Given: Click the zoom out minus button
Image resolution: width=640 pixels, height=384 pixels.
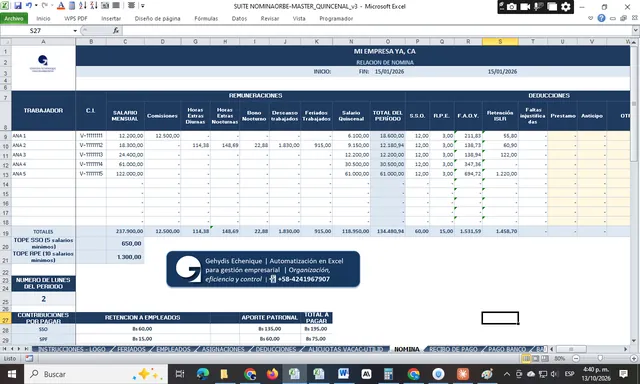Looking at the screenshot, I should [576, 359].
